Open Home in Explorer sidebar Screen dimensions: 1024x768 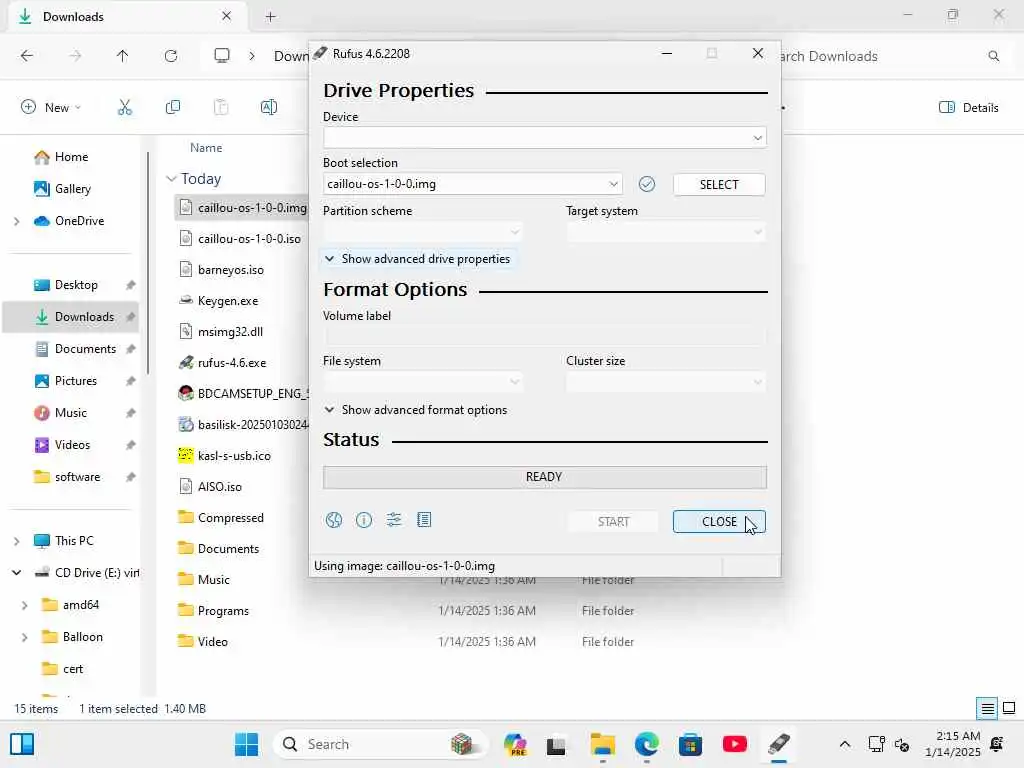point(71,157)
